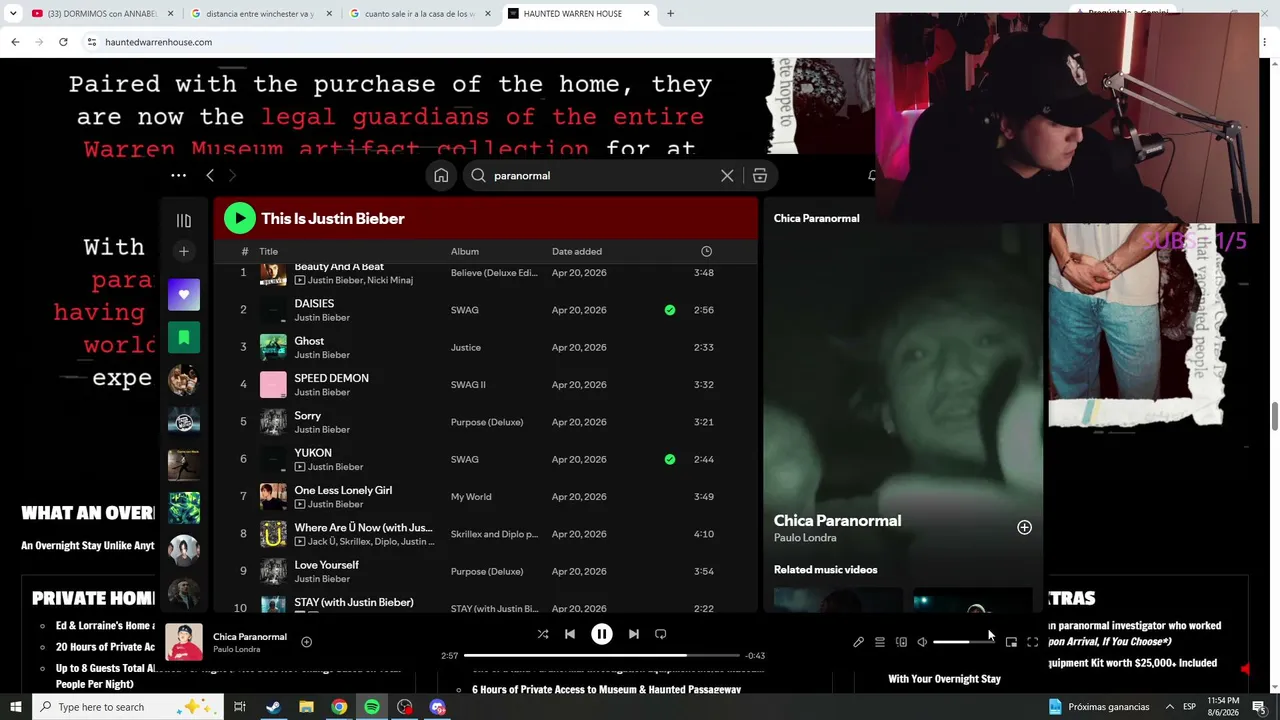The image size is (1280, 720).
Task: Show hidden system tray icons
Action: [x=1169, y=707]
